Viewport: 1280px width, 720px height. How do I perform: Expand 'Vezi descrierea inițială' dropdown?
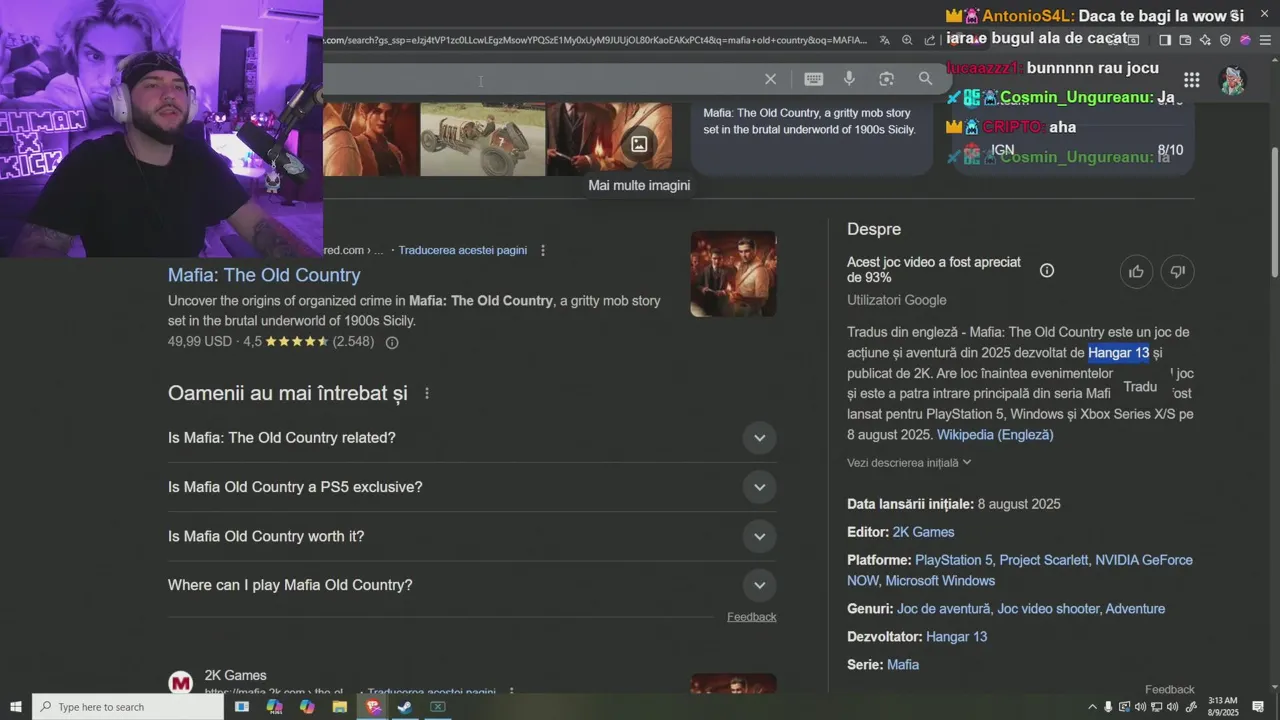pyautogui.click(x=909, y=462)
